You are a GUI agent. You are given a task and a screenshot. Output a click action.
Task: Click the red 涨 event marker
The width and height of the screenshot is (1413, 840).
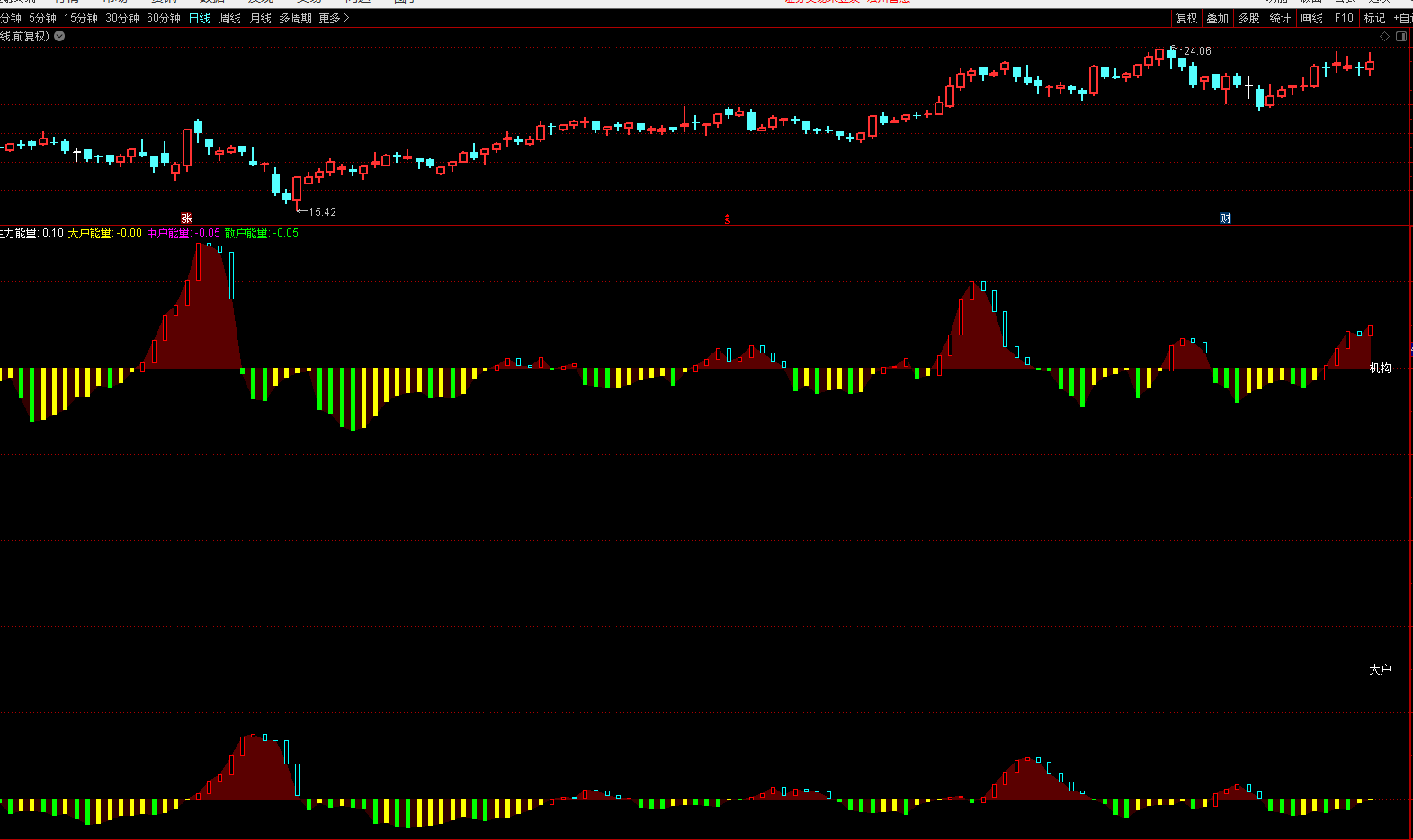[x=186, y=219]
